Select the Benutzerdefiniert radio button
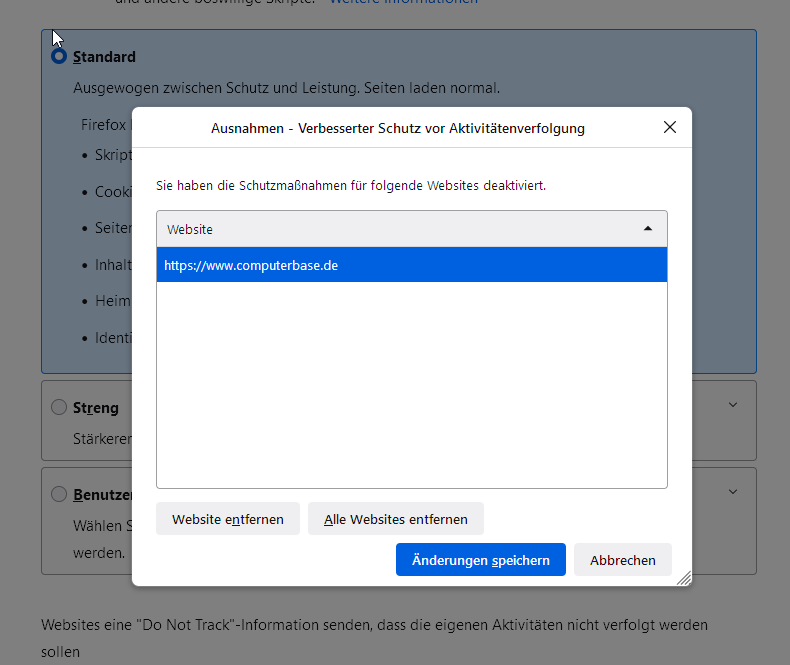790x665 pixels. point(59,494)
